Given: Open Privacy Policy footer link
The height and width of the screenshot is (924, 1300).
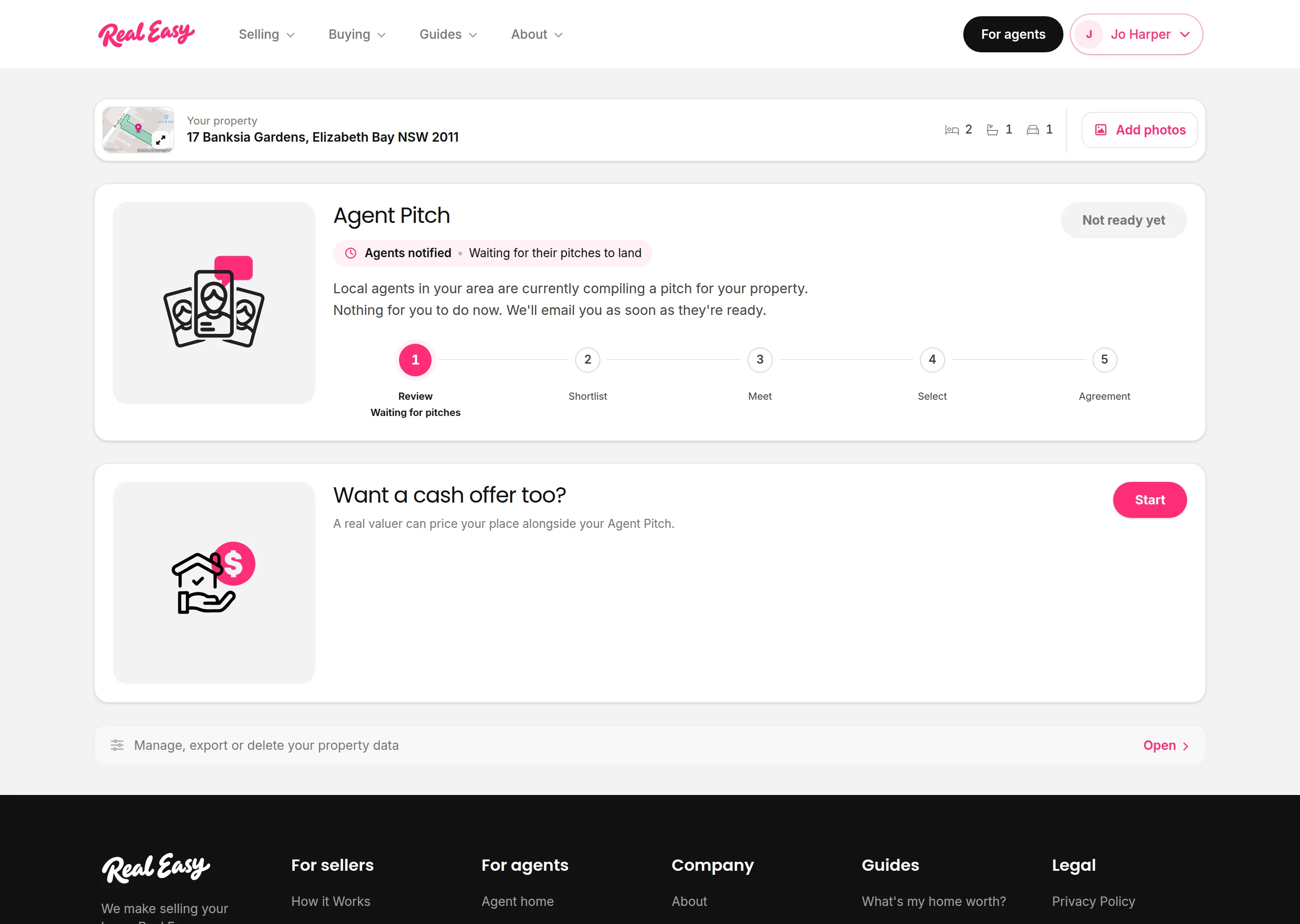Looking at the screenshot, I should coord(1093,902).
